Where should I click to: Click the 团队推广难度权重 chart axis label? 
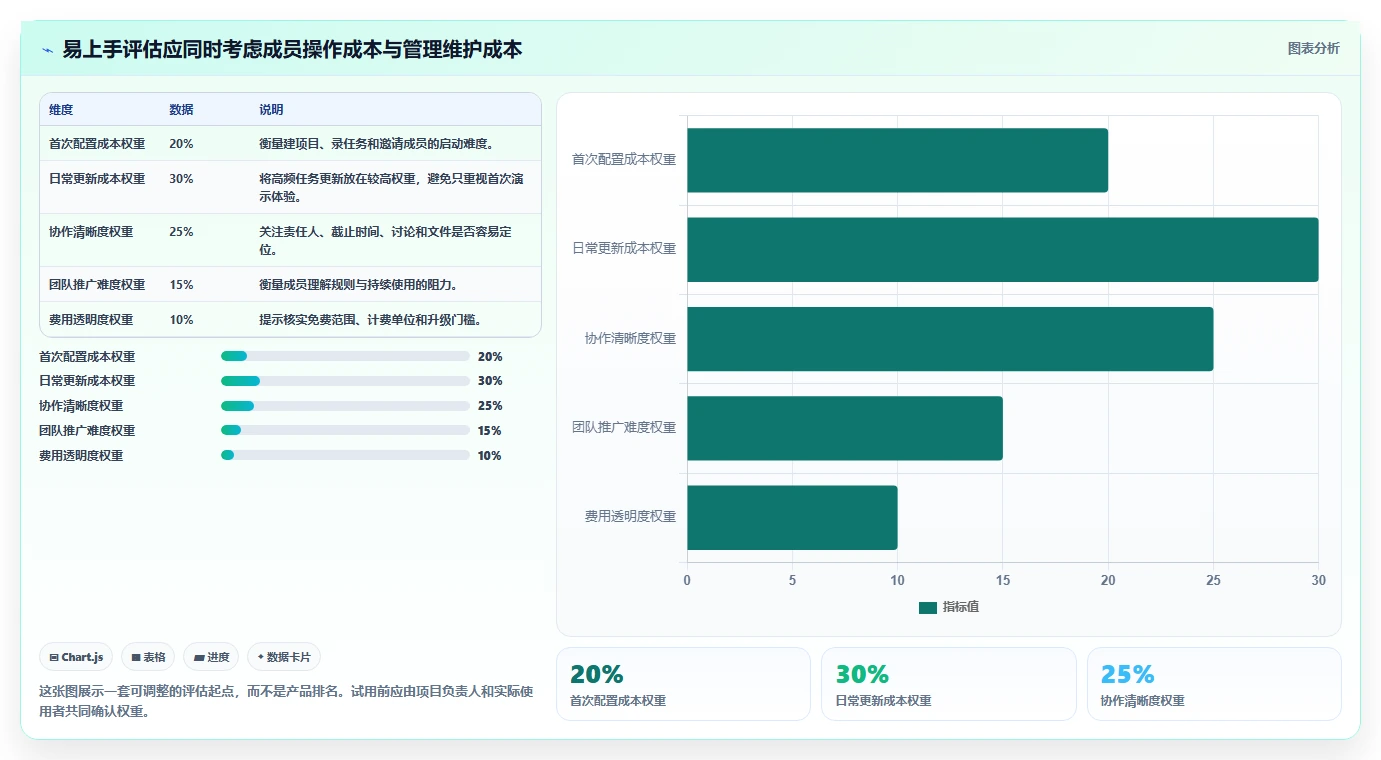pyautogui.click(x=624, y=427)
